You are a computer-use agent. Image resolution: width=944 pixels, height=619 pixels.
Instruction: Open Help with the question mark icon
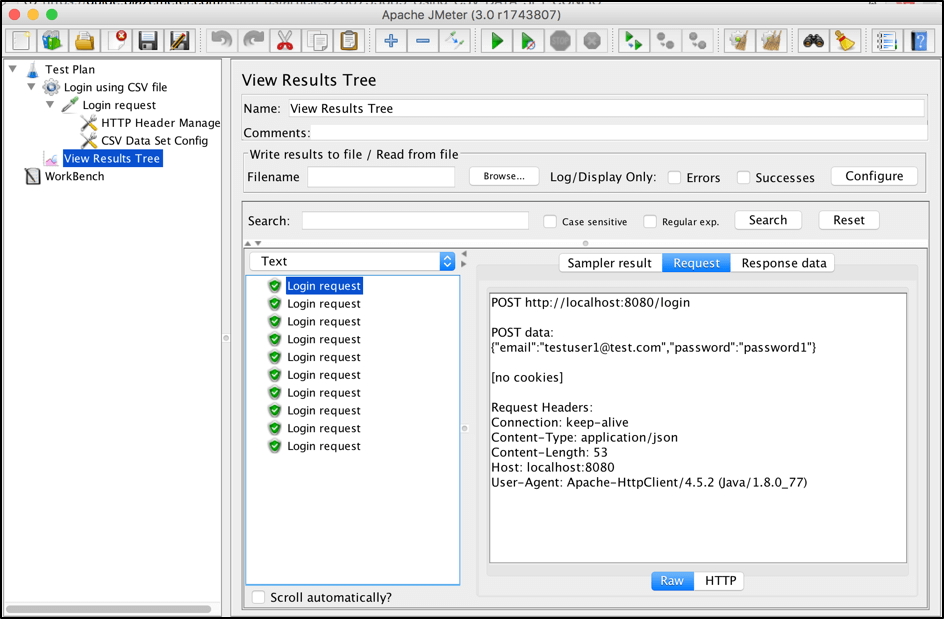tap(919, 41)
